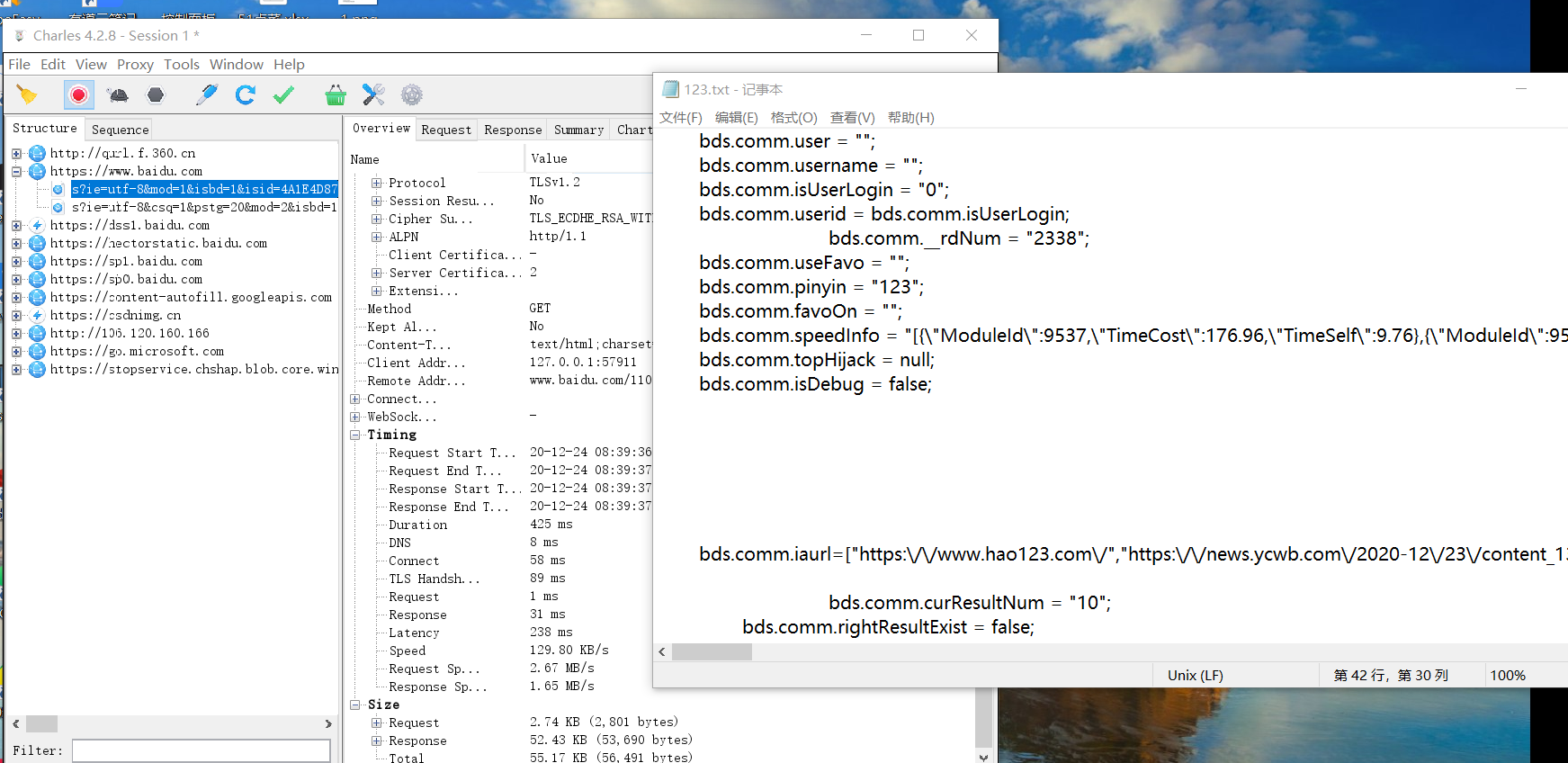Viewport: 1568px width, 763px height.
Task: Switch to the Sequence tab
Action: [x=120, y=130]
